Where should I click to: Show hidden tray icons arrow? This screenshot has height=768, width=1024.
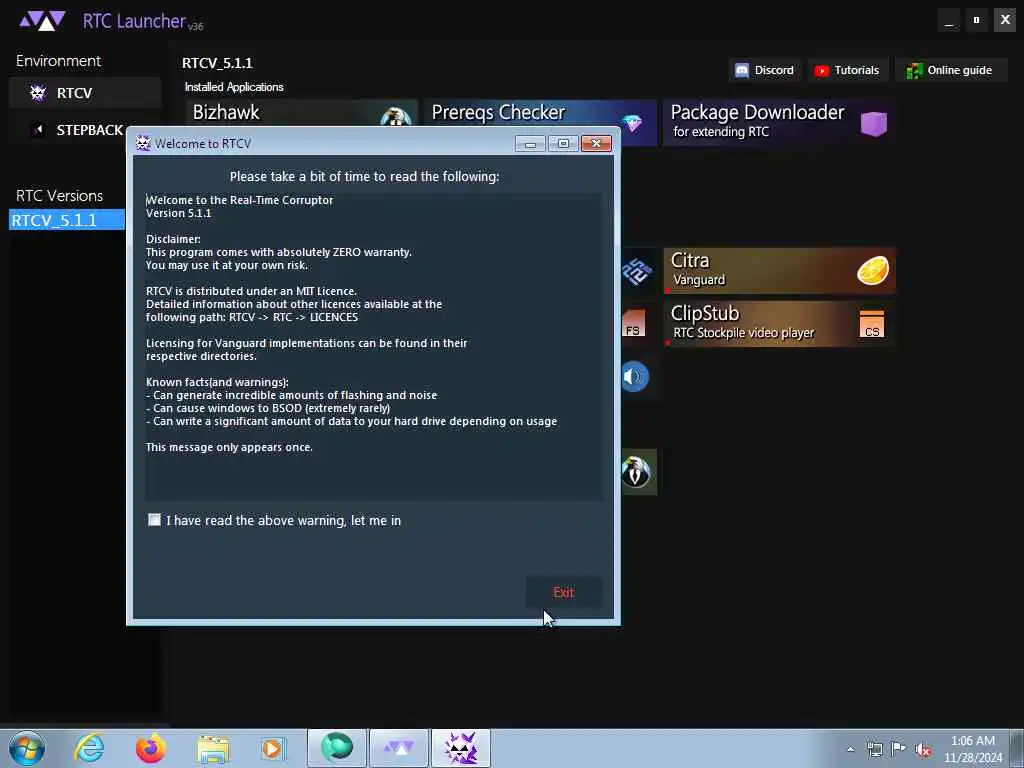[x=850, y=749]
